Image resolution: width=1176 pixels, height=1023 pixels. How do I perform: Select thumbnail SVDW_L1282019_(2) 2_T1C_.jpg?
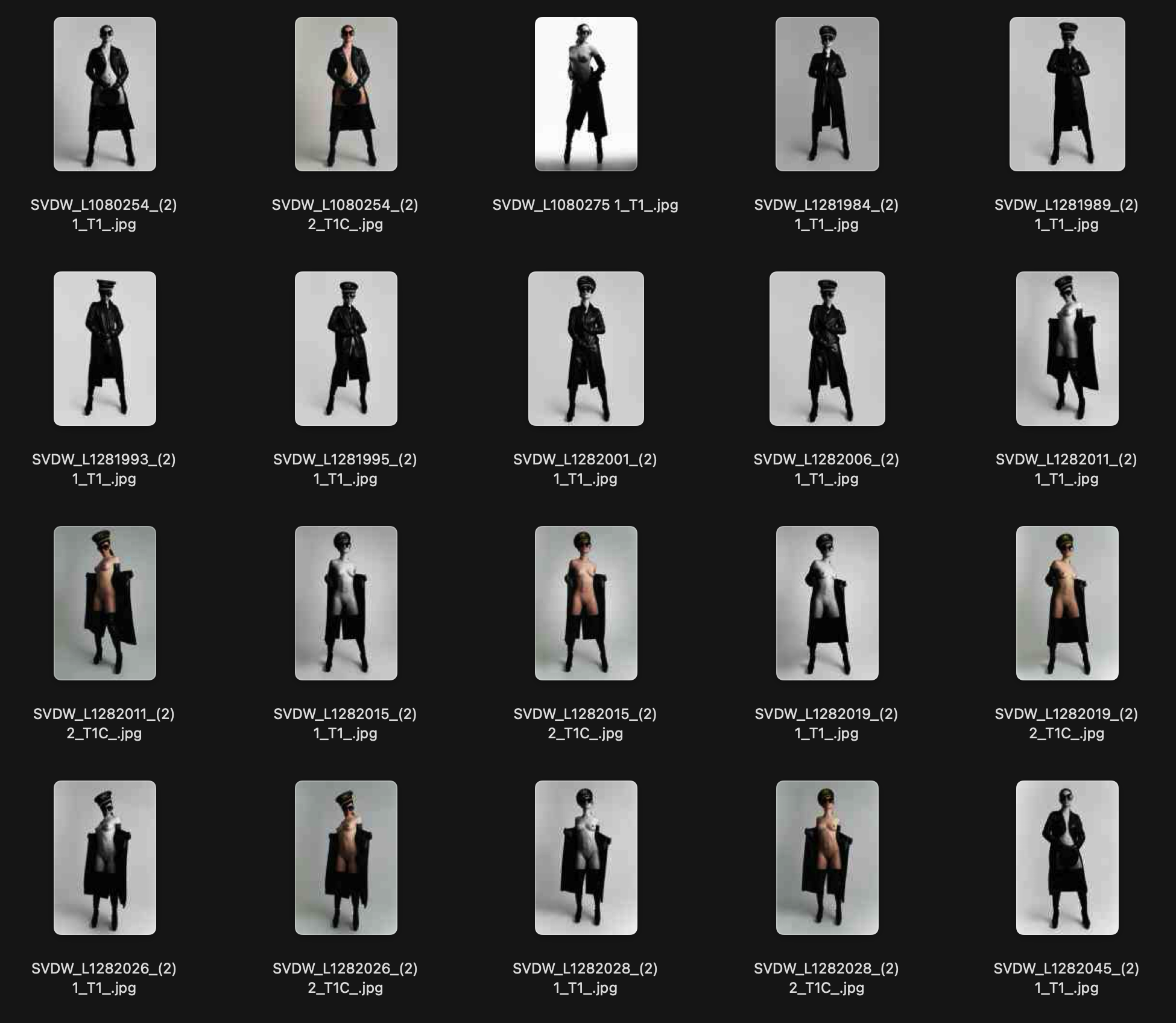click(1067, 603)
